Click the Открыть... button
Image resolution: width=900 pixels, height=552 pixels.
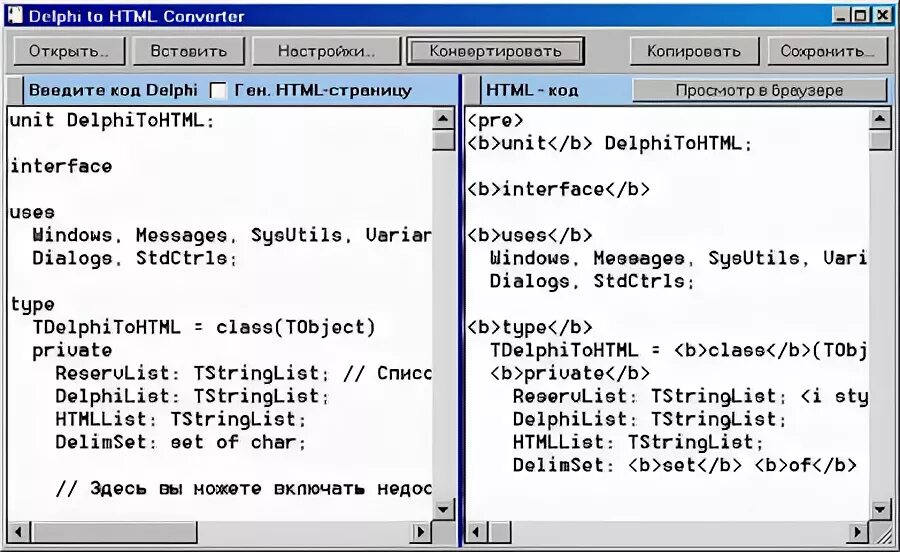tap(69, 51)
